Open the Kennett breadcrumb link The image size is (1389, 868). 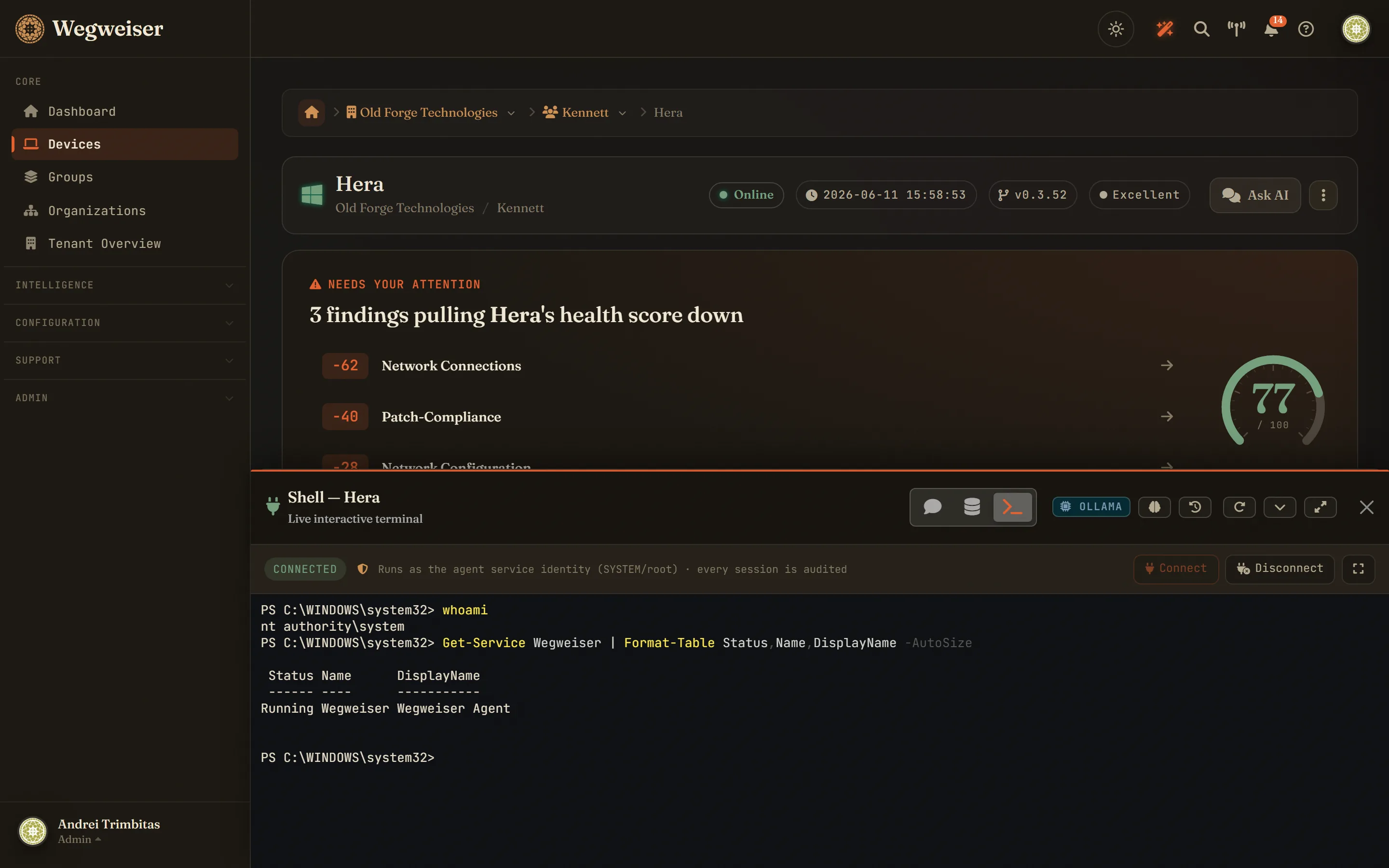pyautogui.click(x=576, y=112)
